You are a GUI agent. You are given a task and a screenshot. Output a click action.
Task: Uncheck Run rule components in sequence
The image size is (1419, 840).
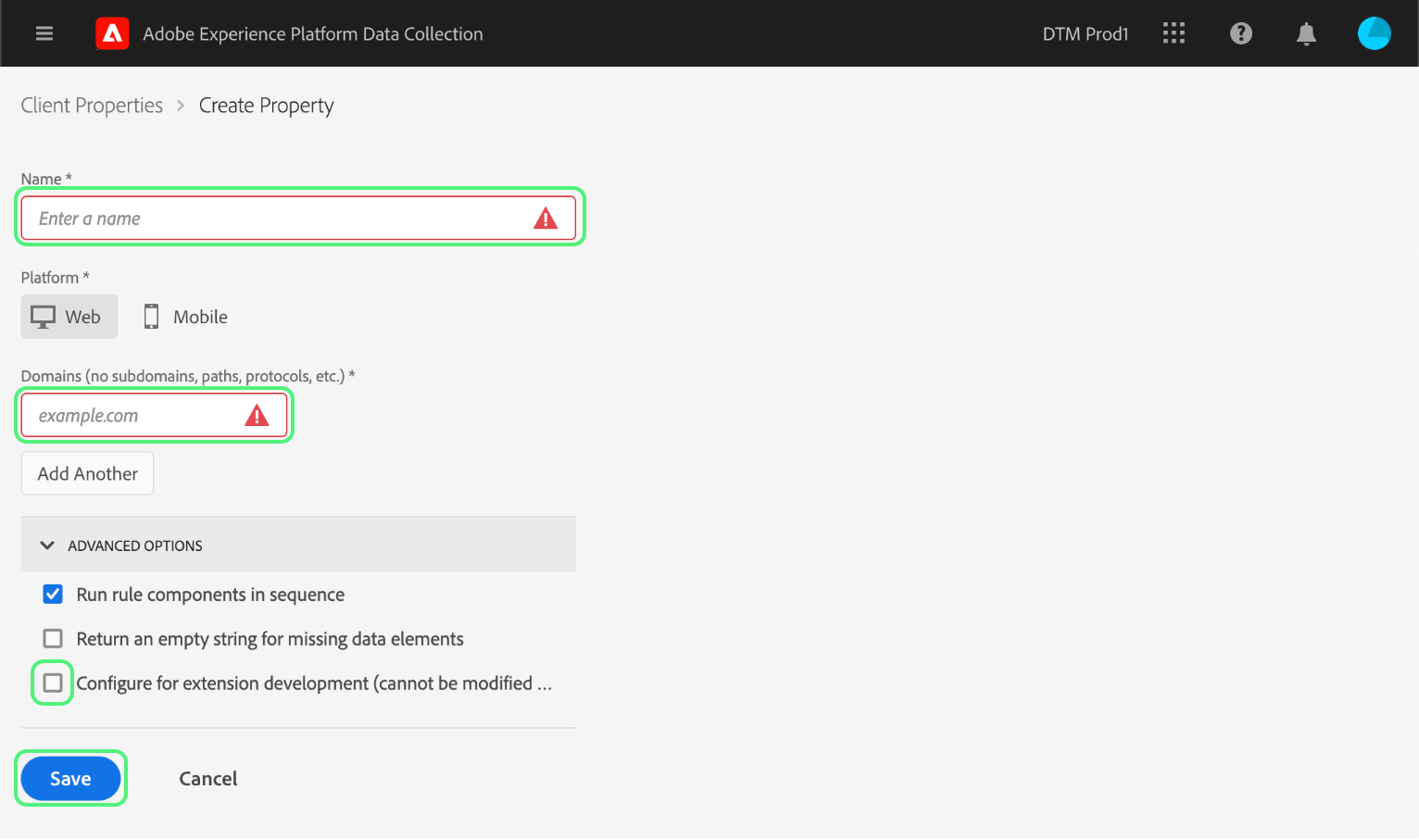[x=53, y=595]
